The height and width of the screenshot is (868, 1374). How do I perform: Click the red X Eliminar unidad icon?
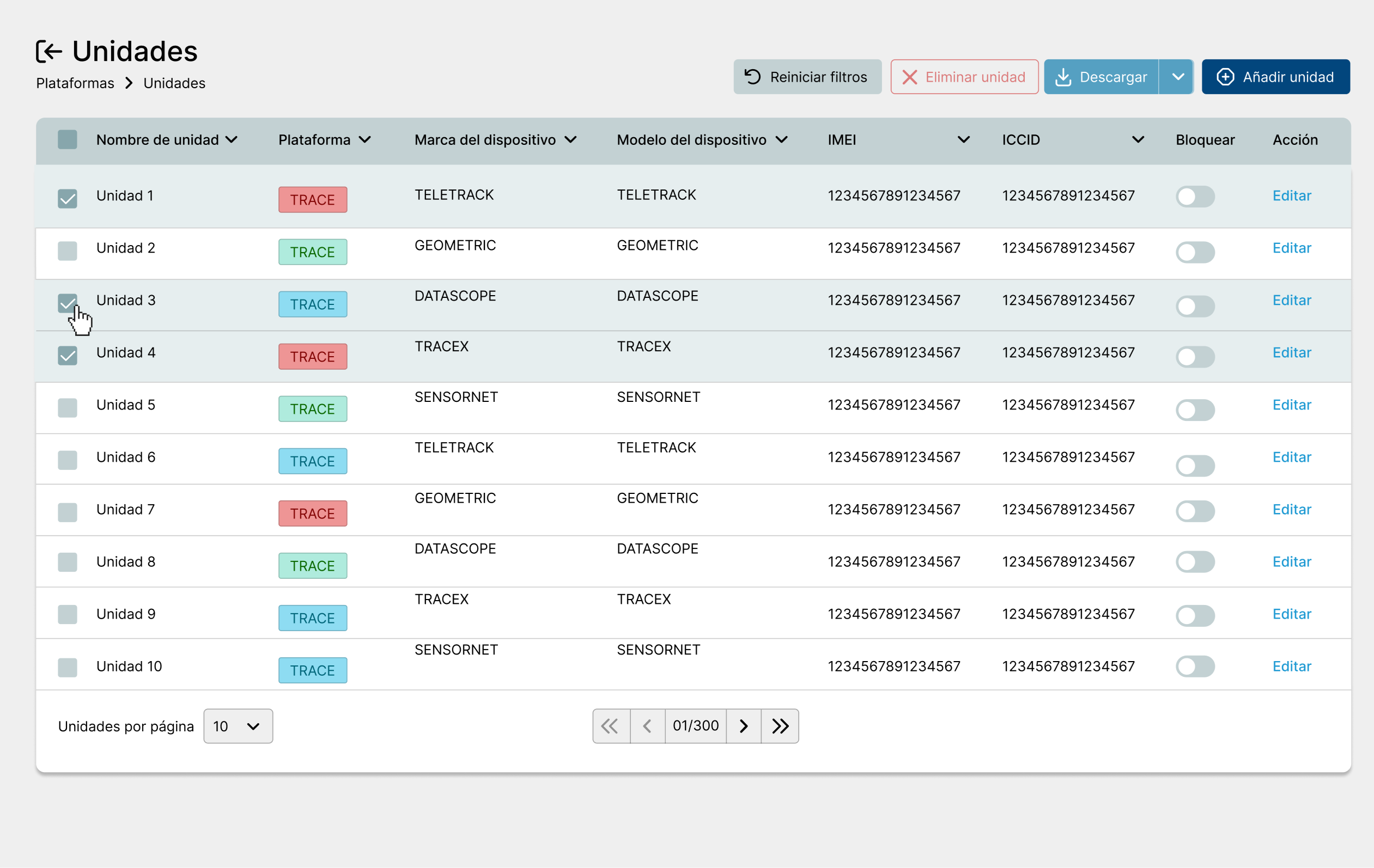tap(909, 77)
